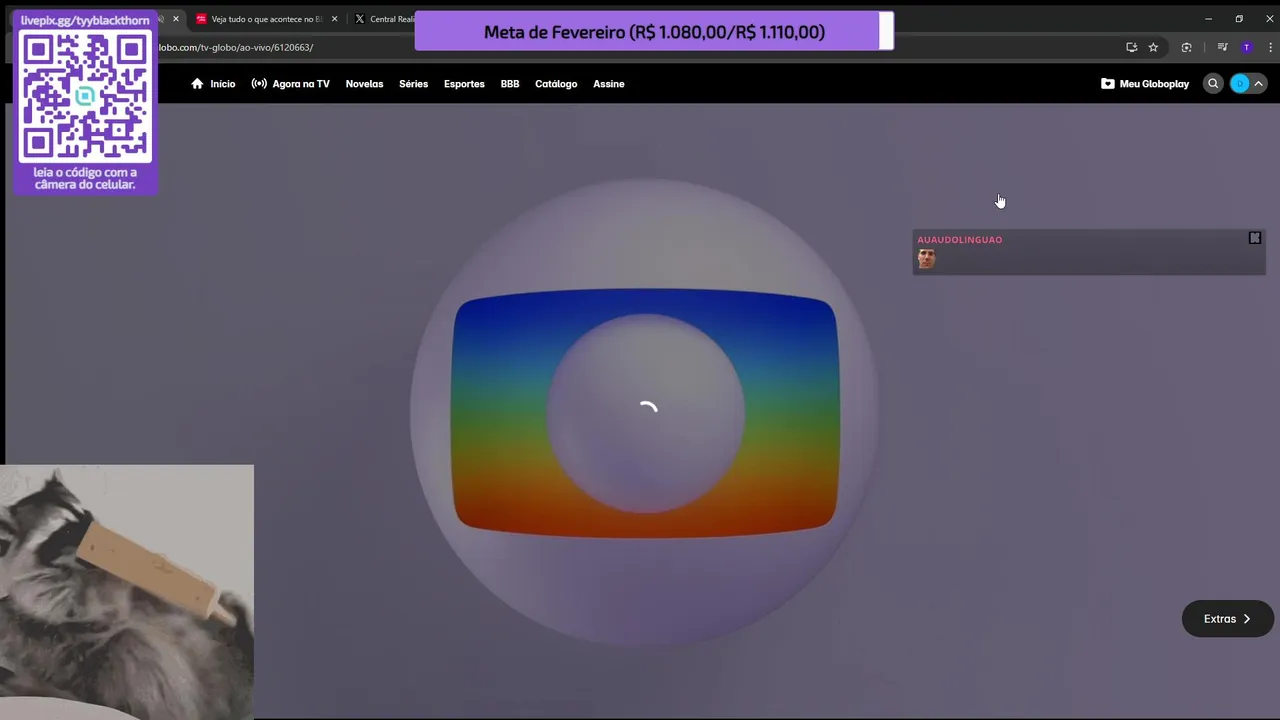Open the Catálogo menu item

pos(556,84)
